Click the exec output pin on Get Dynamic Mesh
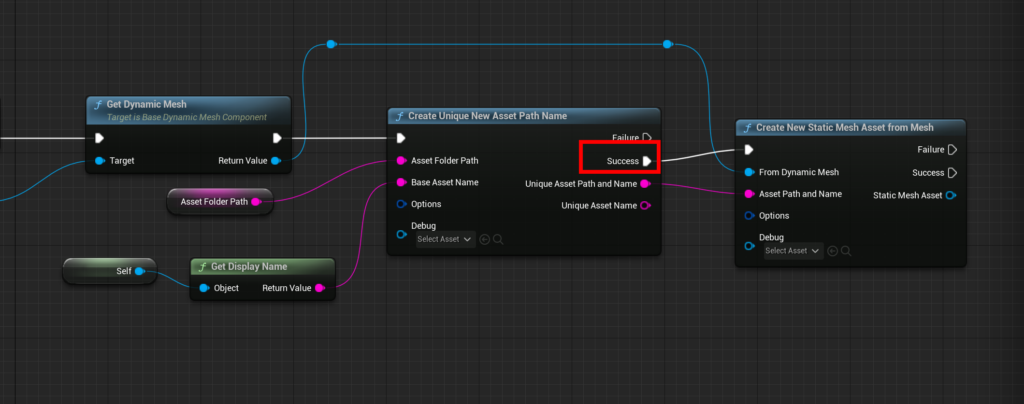 (x=277, y=138)
